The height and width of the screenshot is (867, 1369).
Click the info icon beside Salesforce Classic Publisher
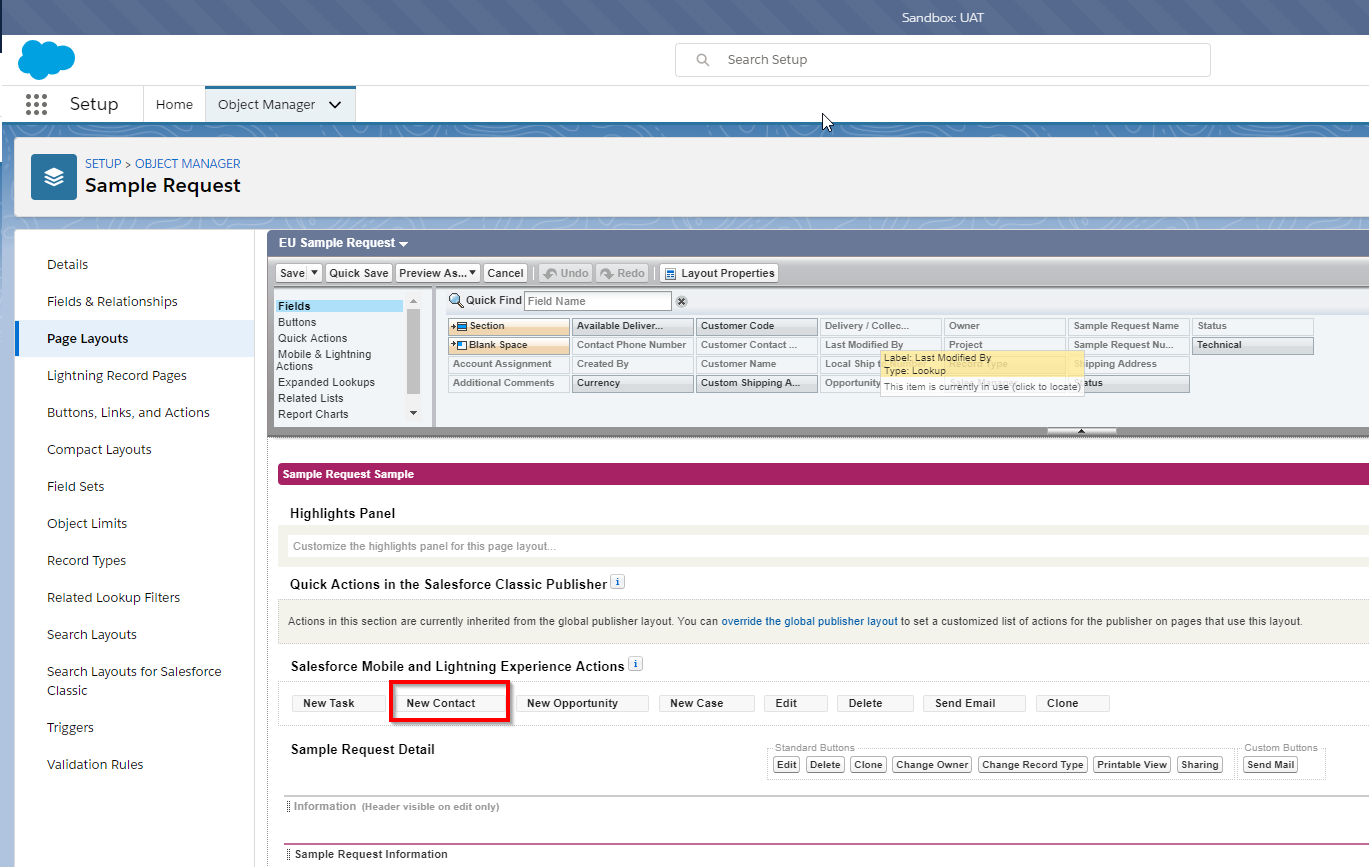[x=618, y=582]
